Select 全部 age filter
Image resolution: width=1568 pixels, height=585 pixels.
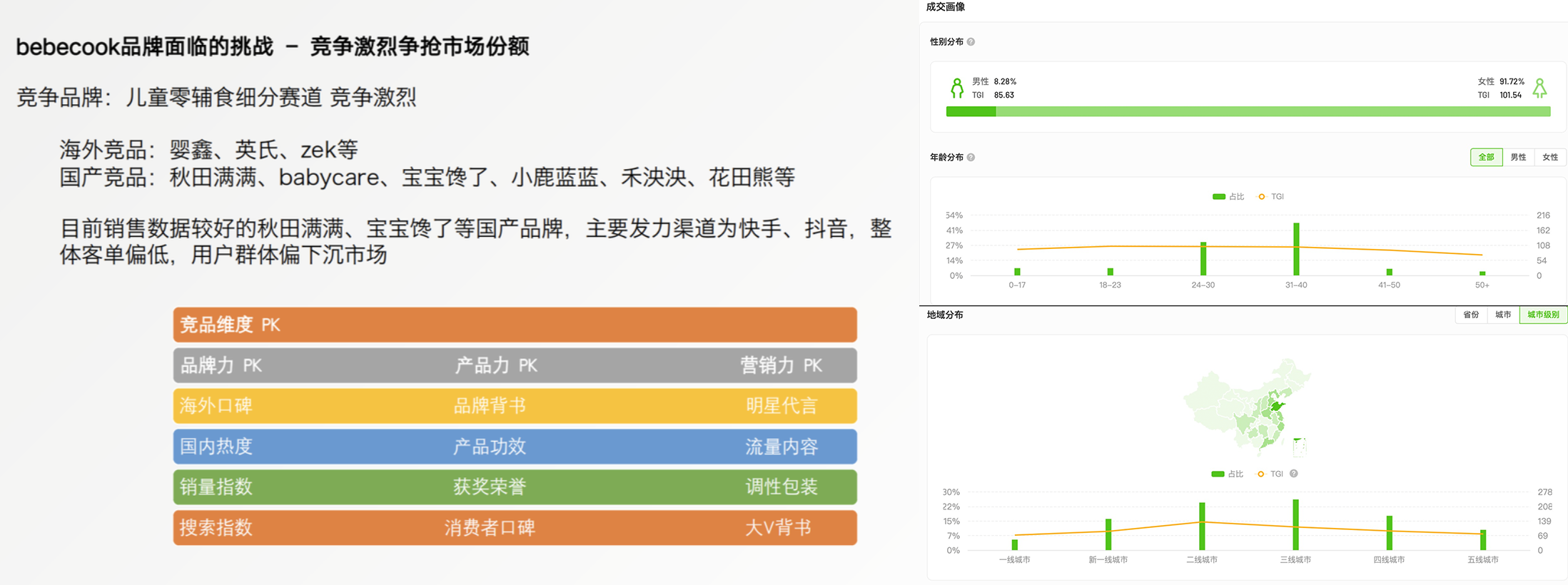(x=1486, y=157)
